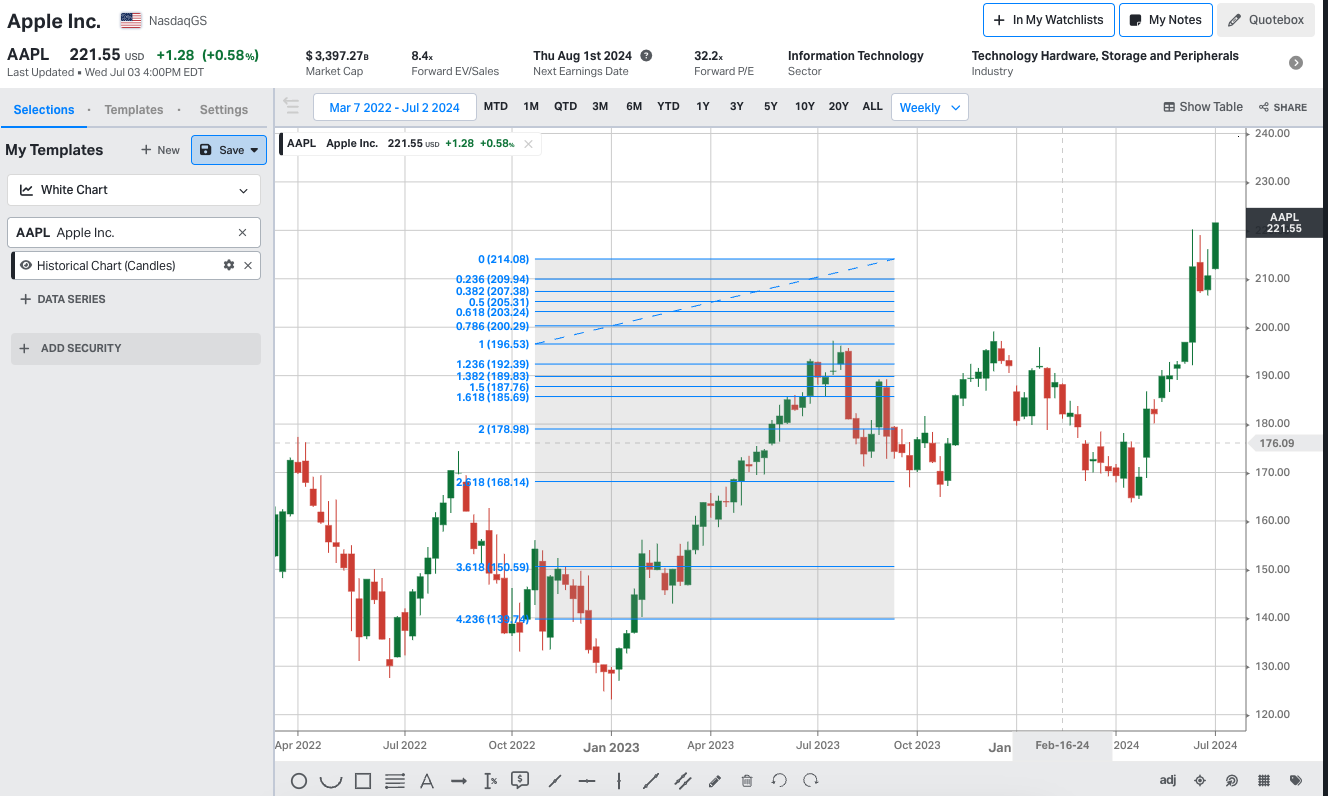
Task: Open Historical Chart (Candles) gear settings
Action: click(x=229, y=265)
